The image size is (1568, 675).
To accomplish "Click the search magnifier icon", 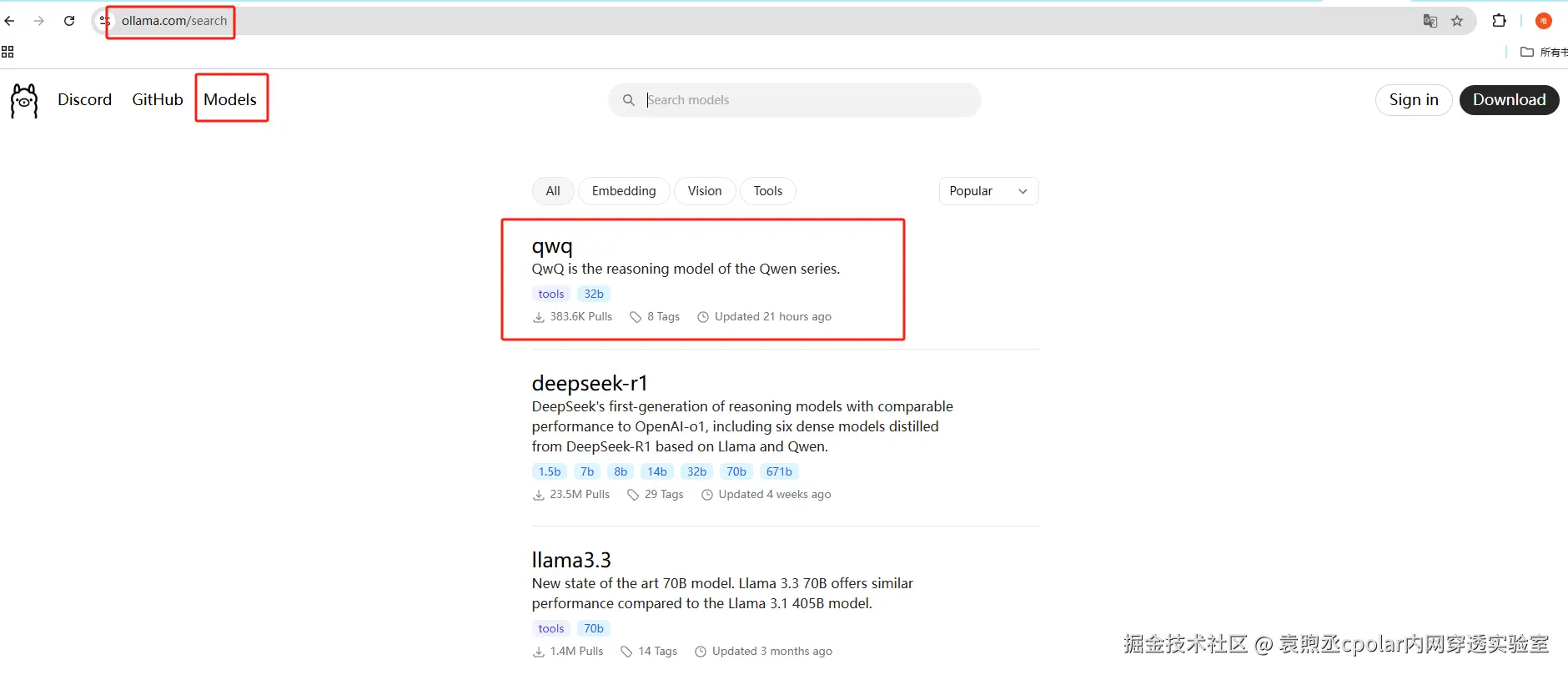I will (629, 100).
